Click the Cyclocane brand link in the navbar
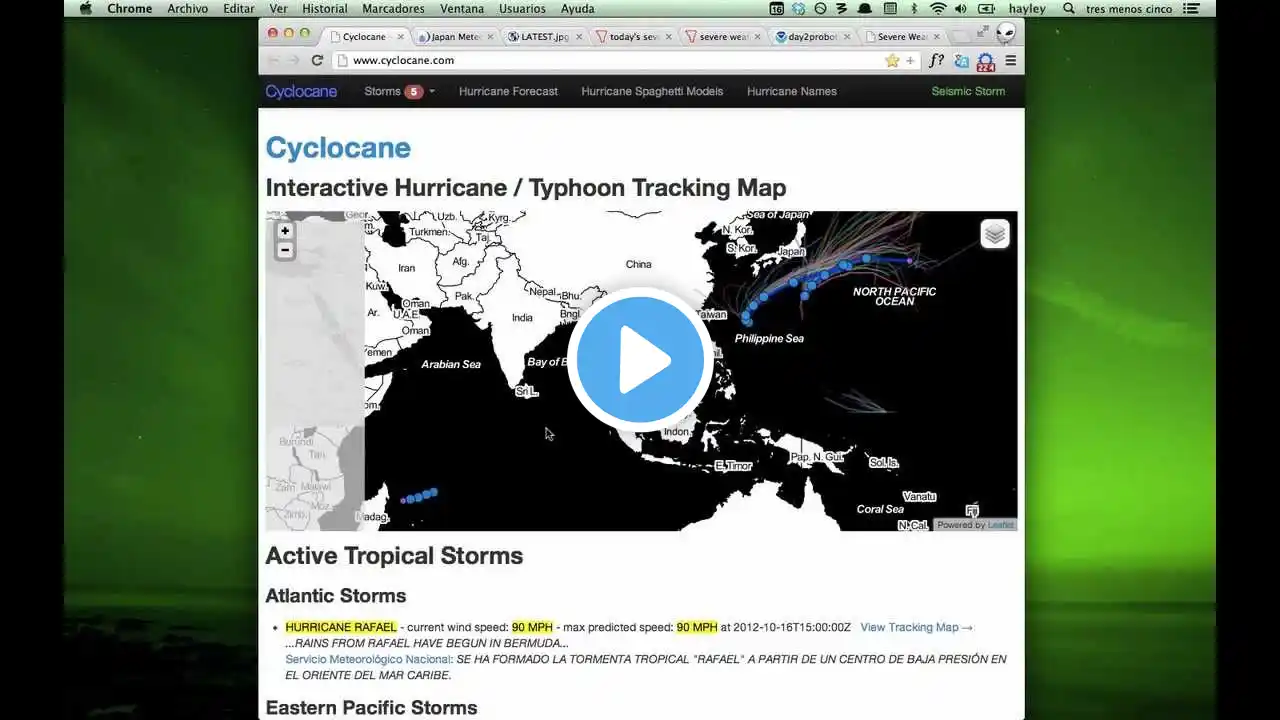This screenshot has width=1280, height=720. click(x=301, y=91)
